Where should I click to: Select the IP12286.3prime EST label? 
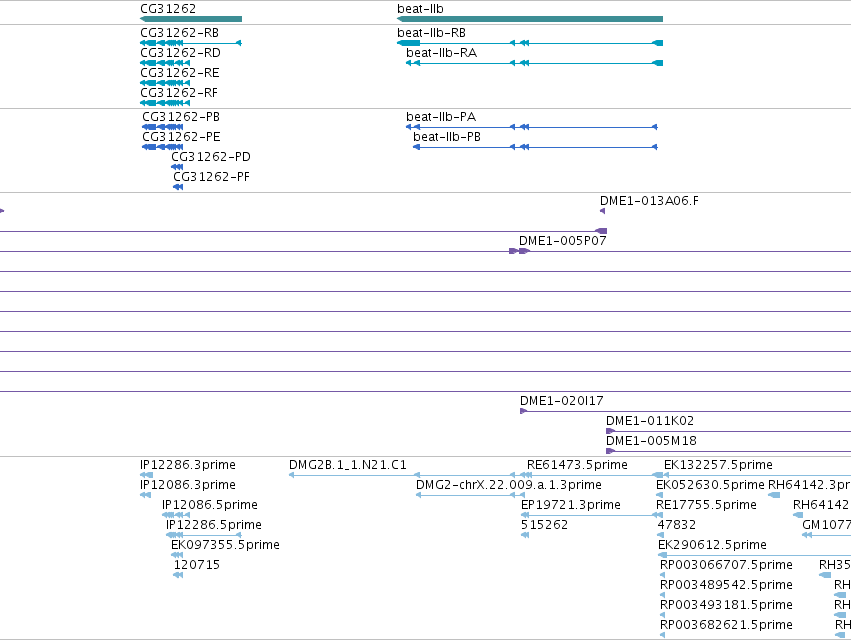(188, 465)
